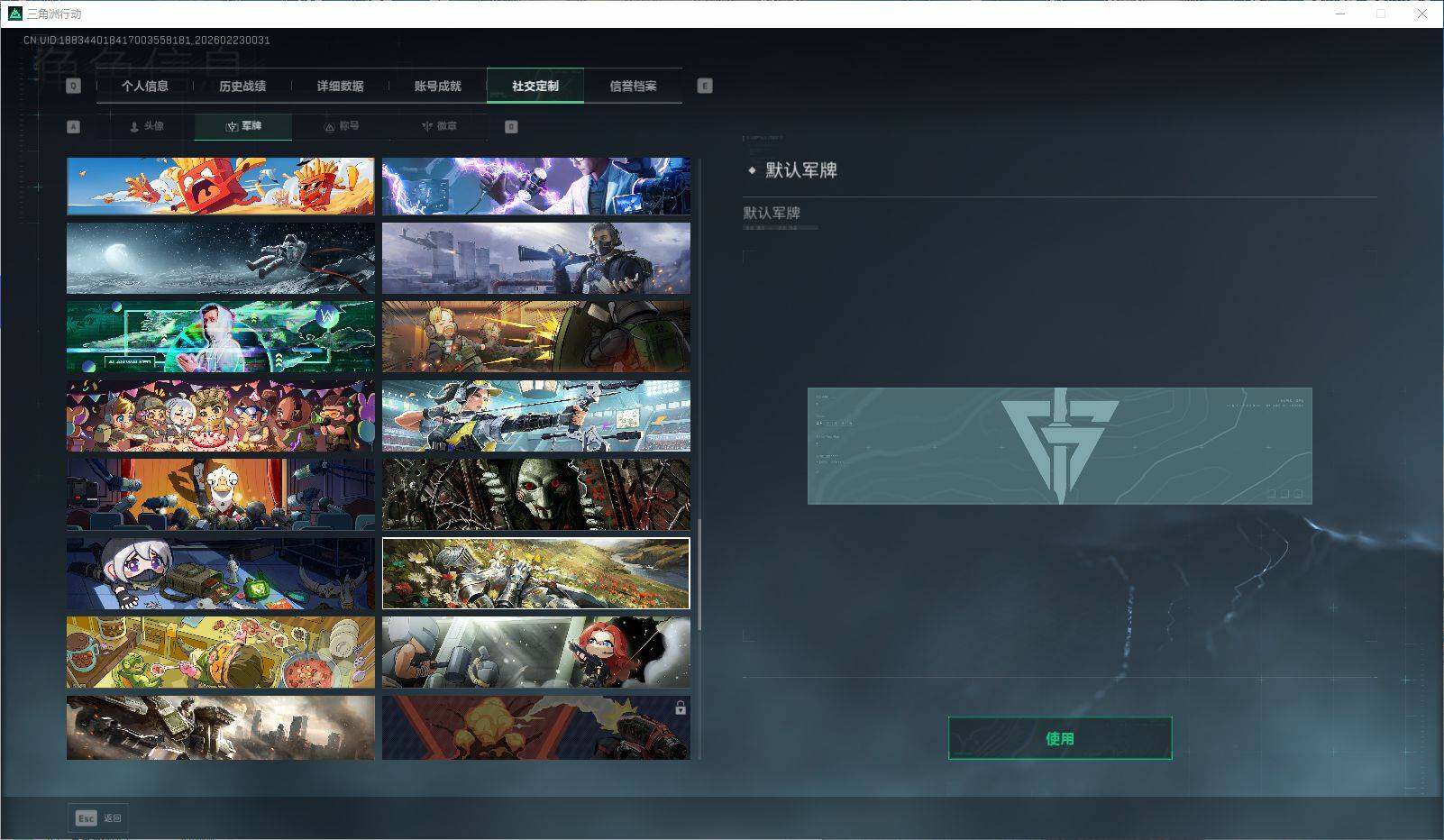Select the yellow cooking scene dog tag
The width and height of the screenshot is (1444, 840).
pos(221,652)
